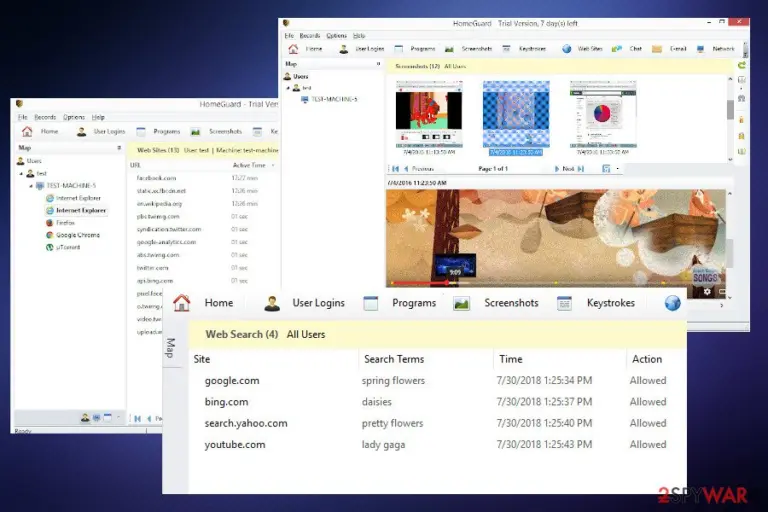Sort by the Site column header
Screen dimensions: 768x512
[202, 359]
